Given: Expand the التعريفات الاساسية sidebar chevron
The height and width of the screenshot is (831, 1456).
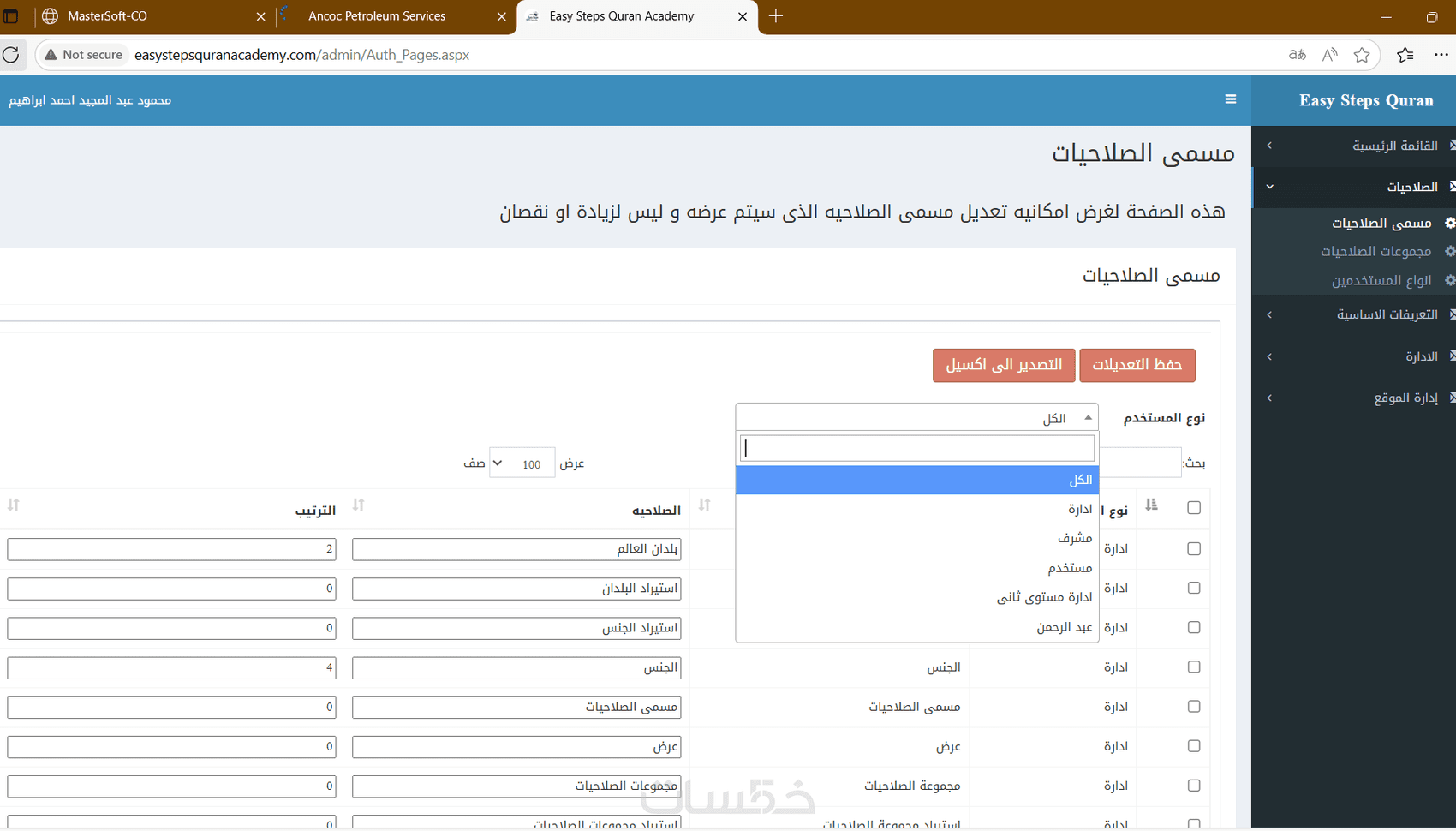Looking at the screenshot, I should [1269, 314].
